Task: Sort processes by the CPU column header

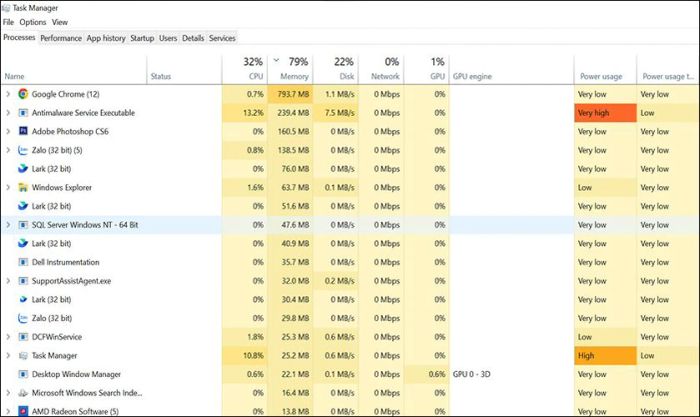Action: point(253,68)
